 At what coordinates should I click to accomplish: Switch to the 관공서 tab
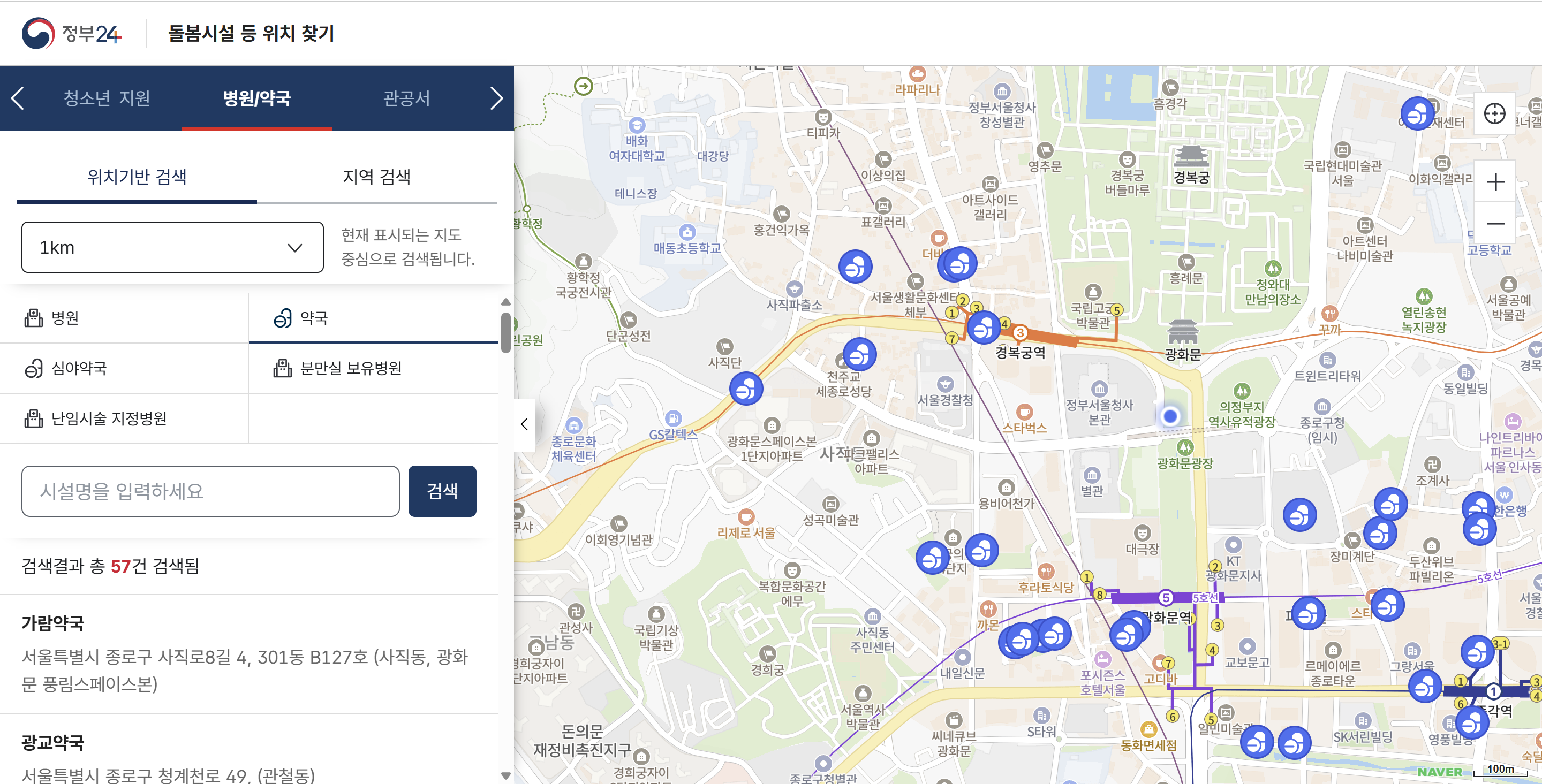[x=406, y=98]
